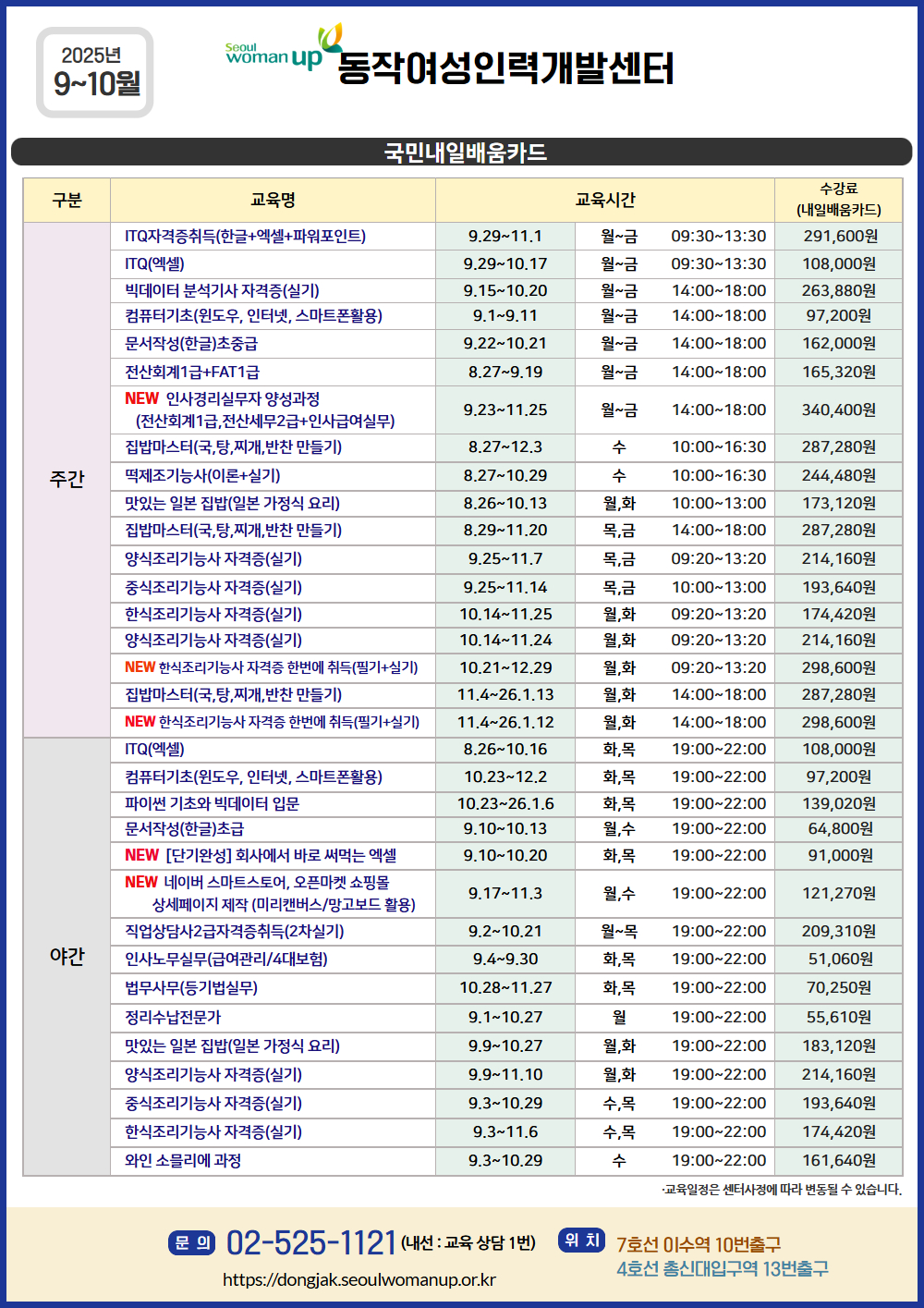Click the date range 9.17~11.3
Screen dimensions: 924x1308
505,894
